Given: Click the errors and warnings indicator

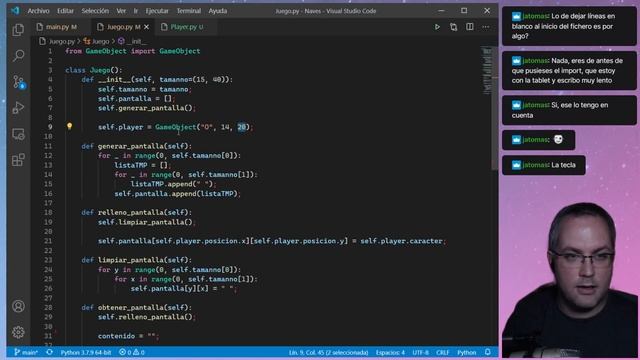Looking at the screenshot, I should tap(131, 352).
